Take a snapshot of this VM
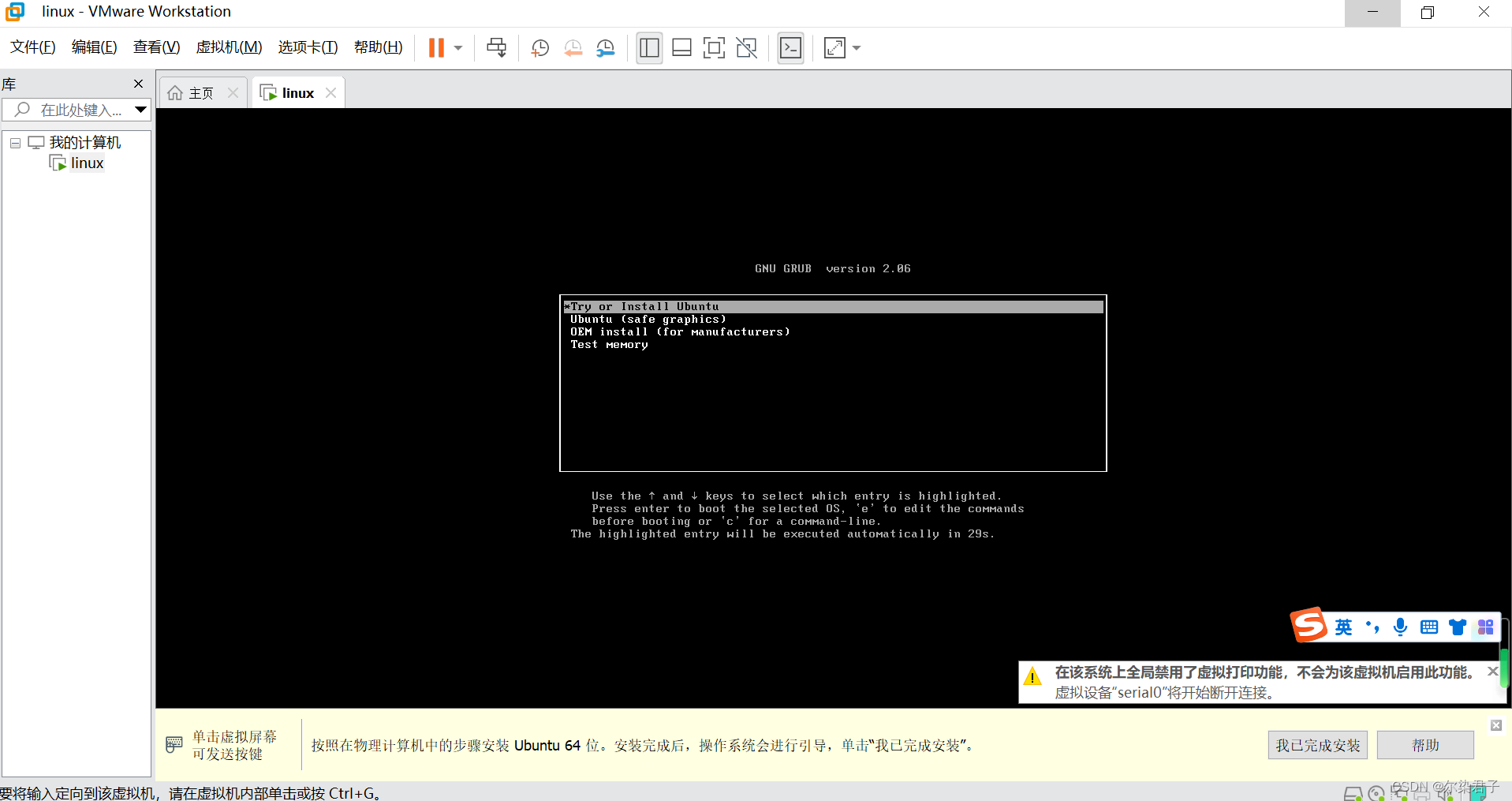Image resolution: width=1512 pixels, height=801 pixels. [x=540, y=48]
